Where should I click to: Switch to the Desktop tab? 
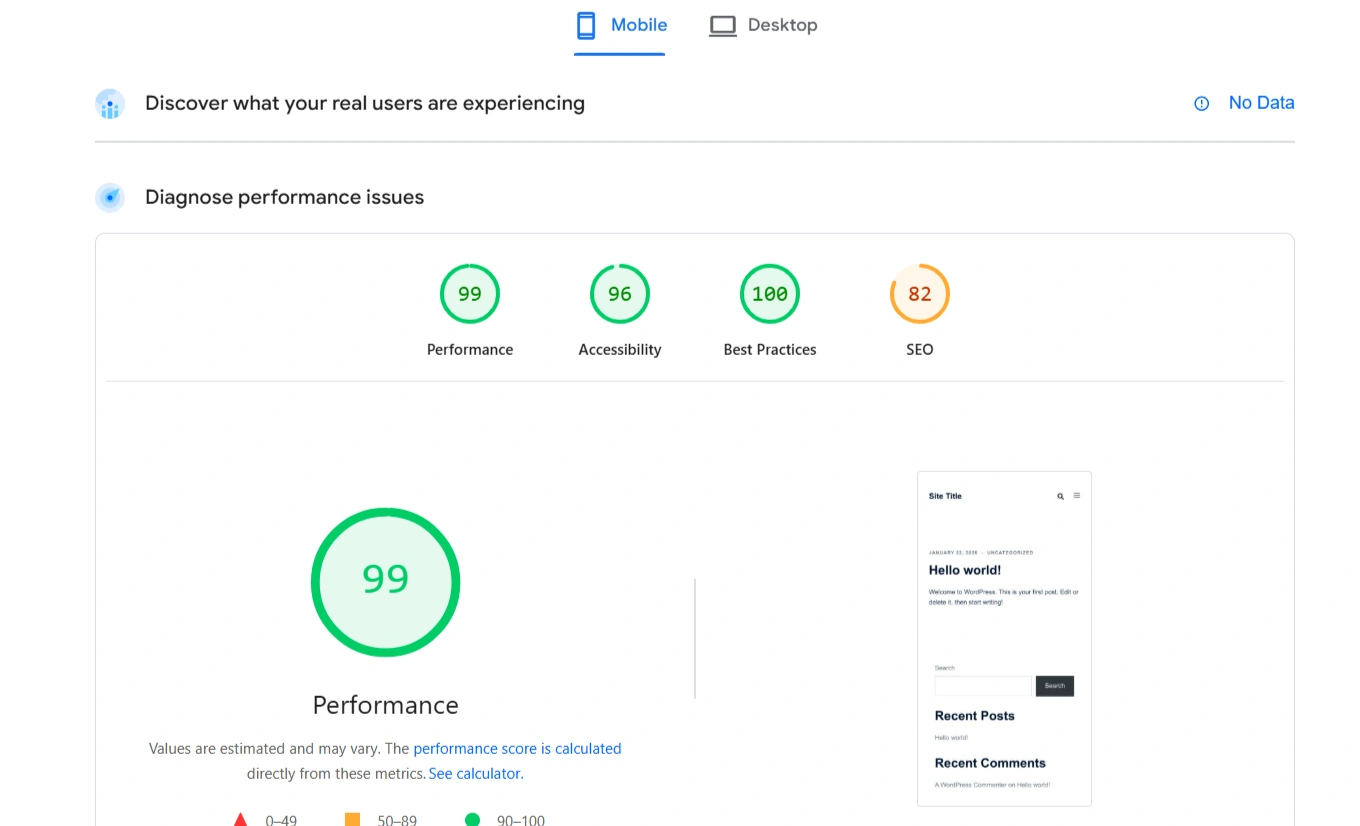763,26
